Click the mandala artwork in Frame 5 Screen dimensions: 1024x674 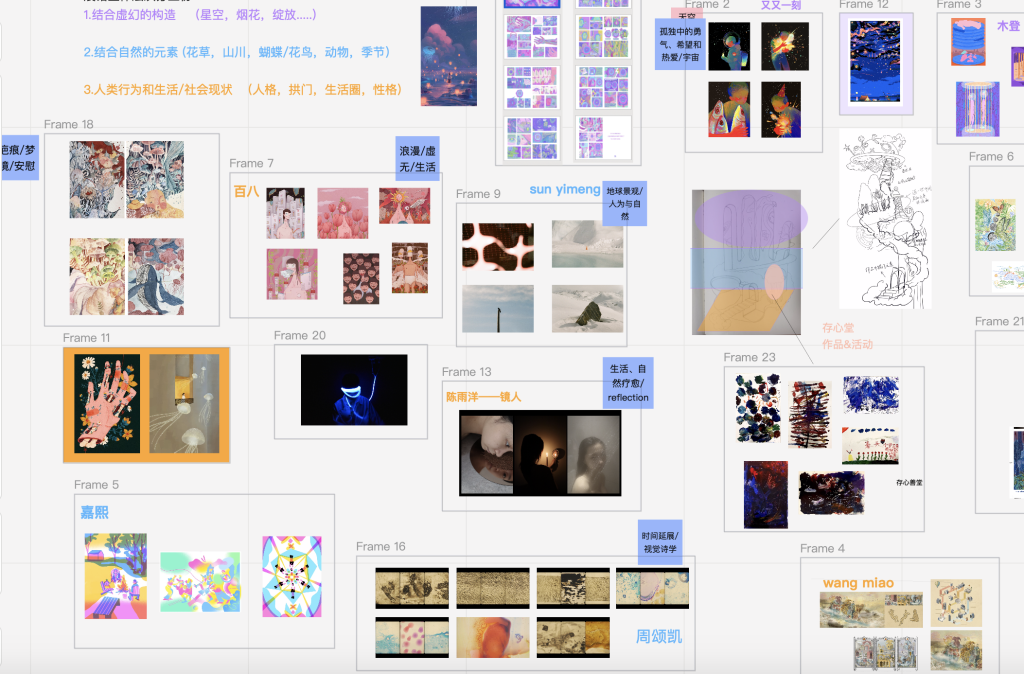coord(292,575)
